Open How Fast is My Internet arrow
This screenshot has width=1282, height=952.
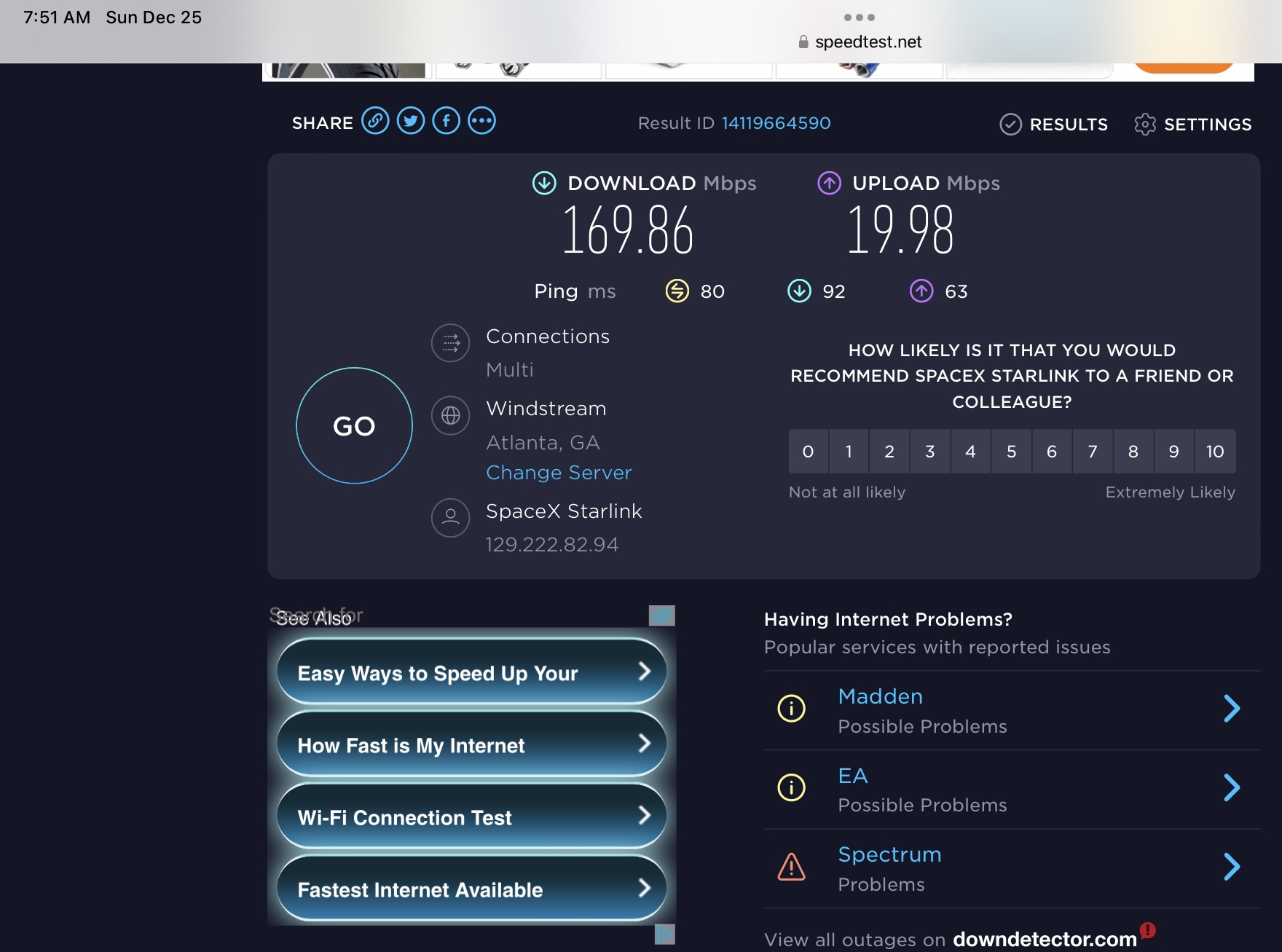pos(644,743)
